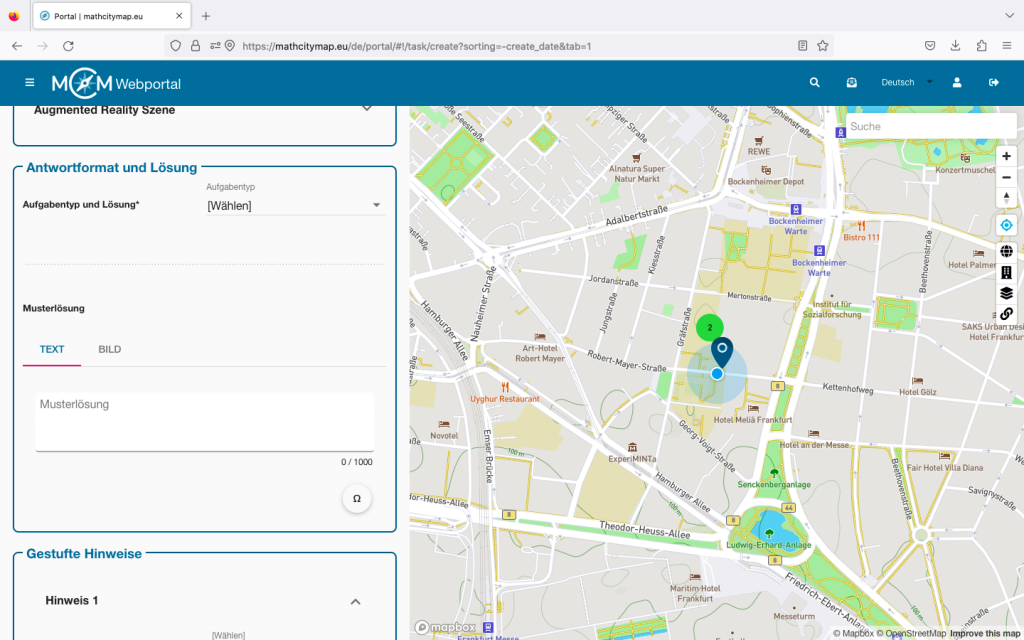This screenshot has width=1024, height=640.
Task: Open the hamburger navigation menu
Action: coord(30,83)
